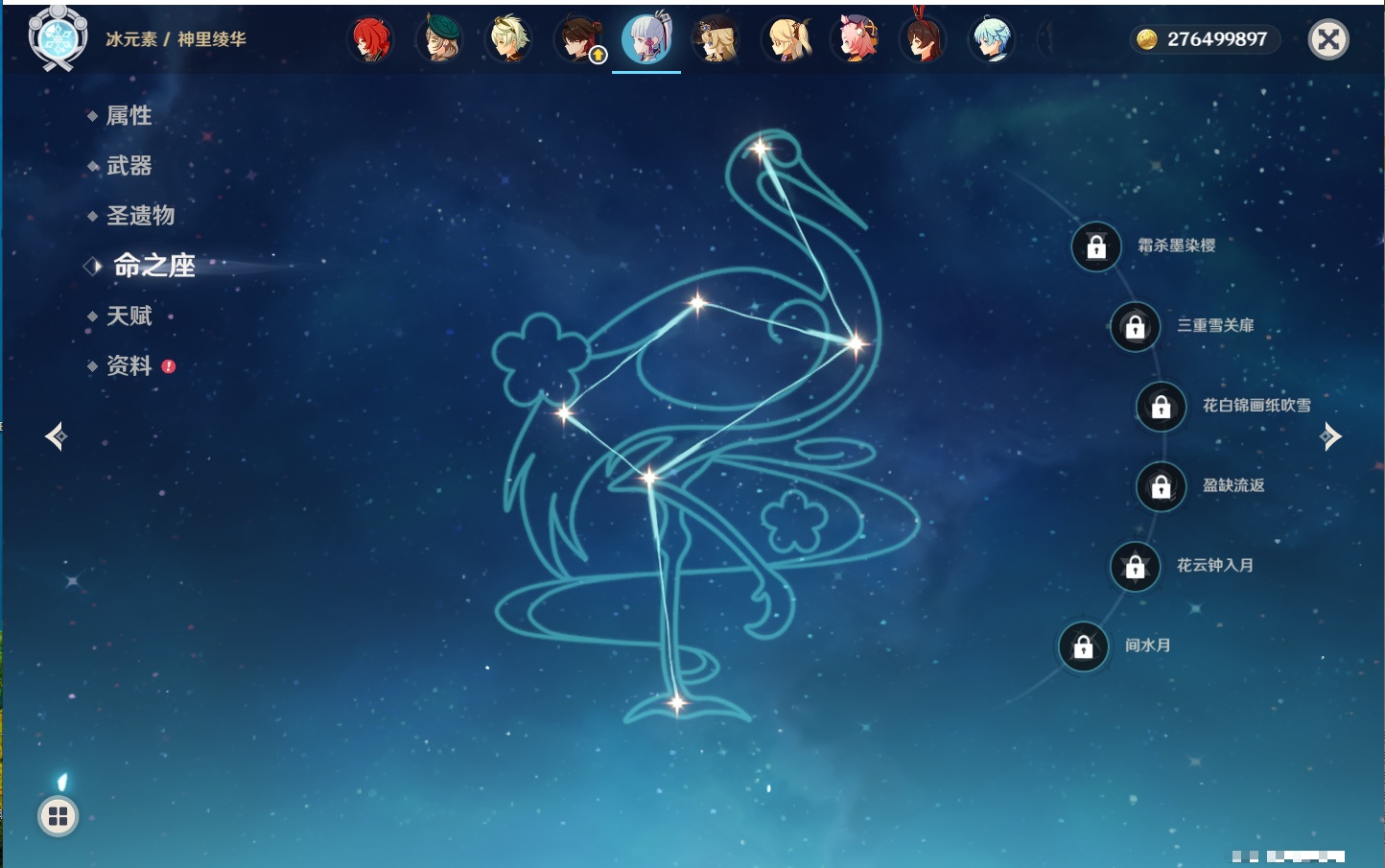
Task: Switch to the 圣遗物 artifacts page
Action: [x=140, y=216]
